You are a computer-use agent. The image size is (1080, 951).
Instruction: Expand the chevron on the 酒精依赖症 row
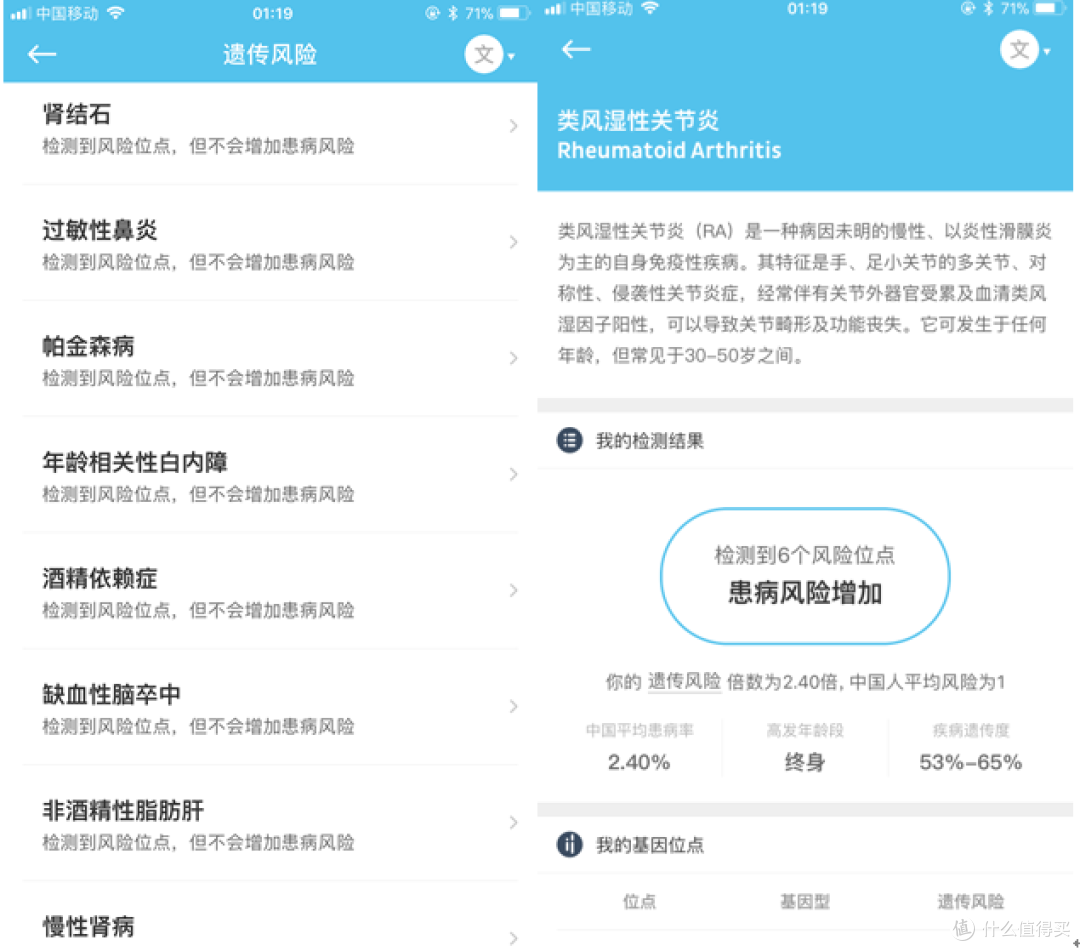tap(513, 590)
